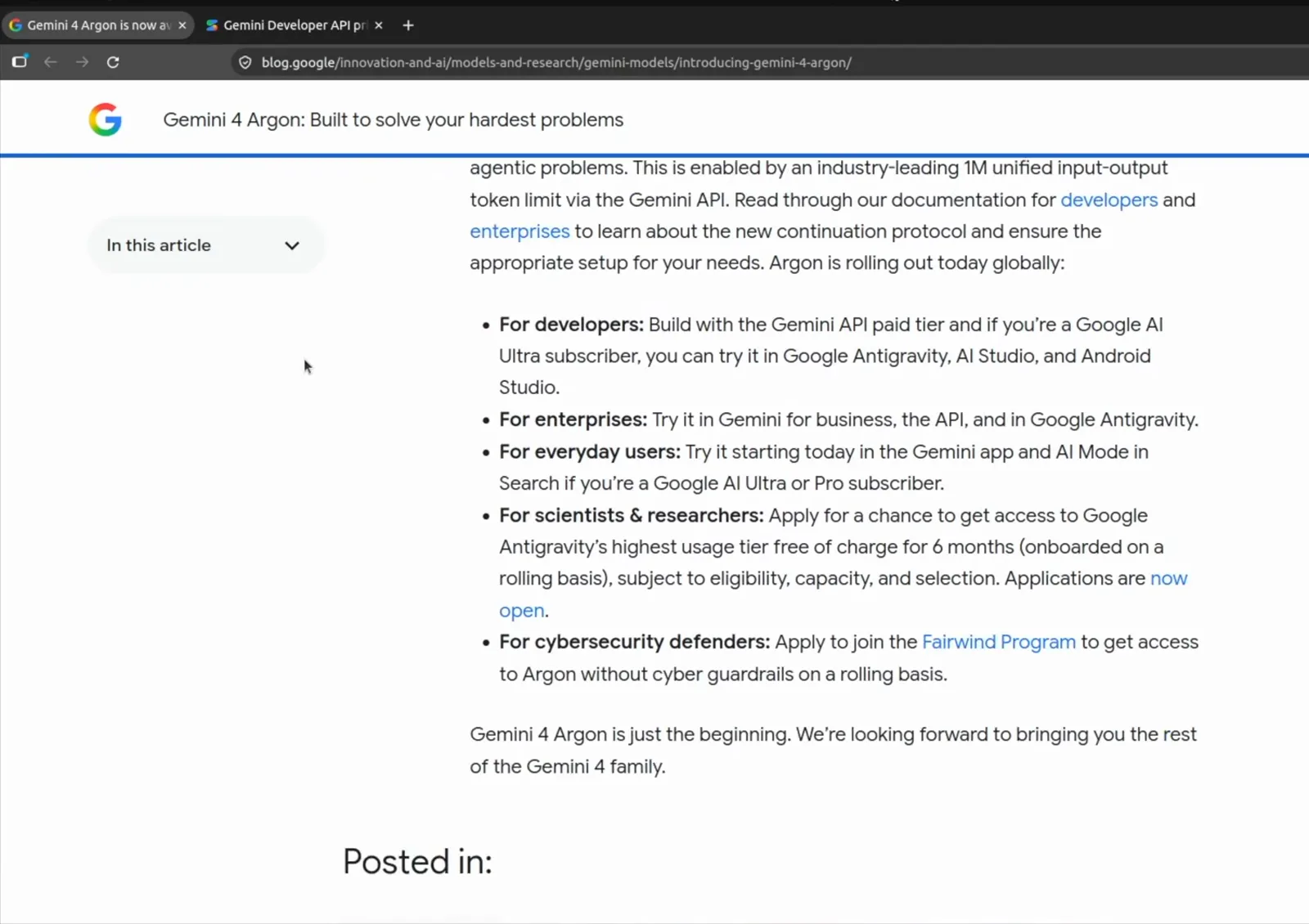Click the 'Posted in:' heading
The height and width of the screenshot is (924, 1309).
(x=417, y=861)
